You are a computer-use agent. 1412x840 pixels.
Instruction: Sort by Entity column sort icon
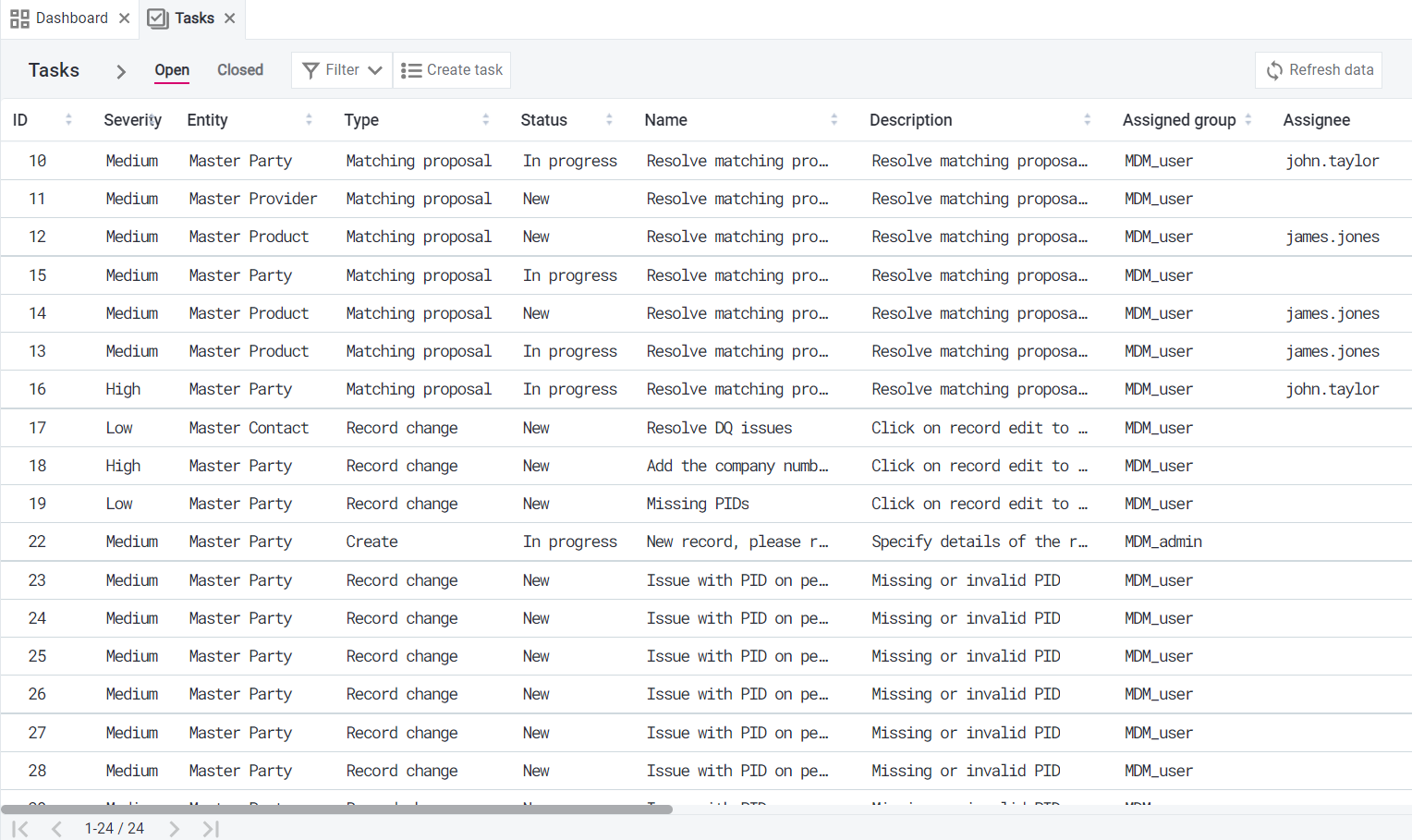[x=309, y=120]
